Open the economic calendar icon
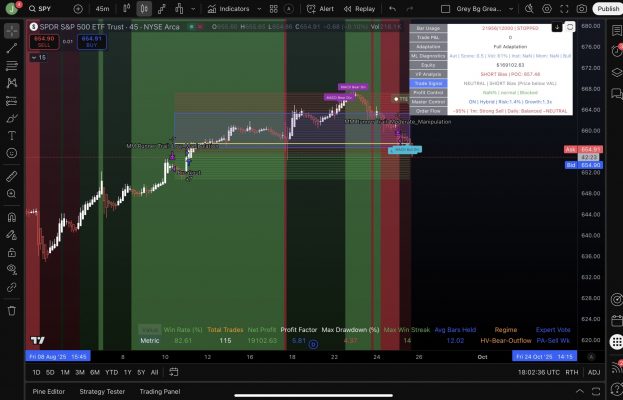The image size is (623, 400). 617,320
